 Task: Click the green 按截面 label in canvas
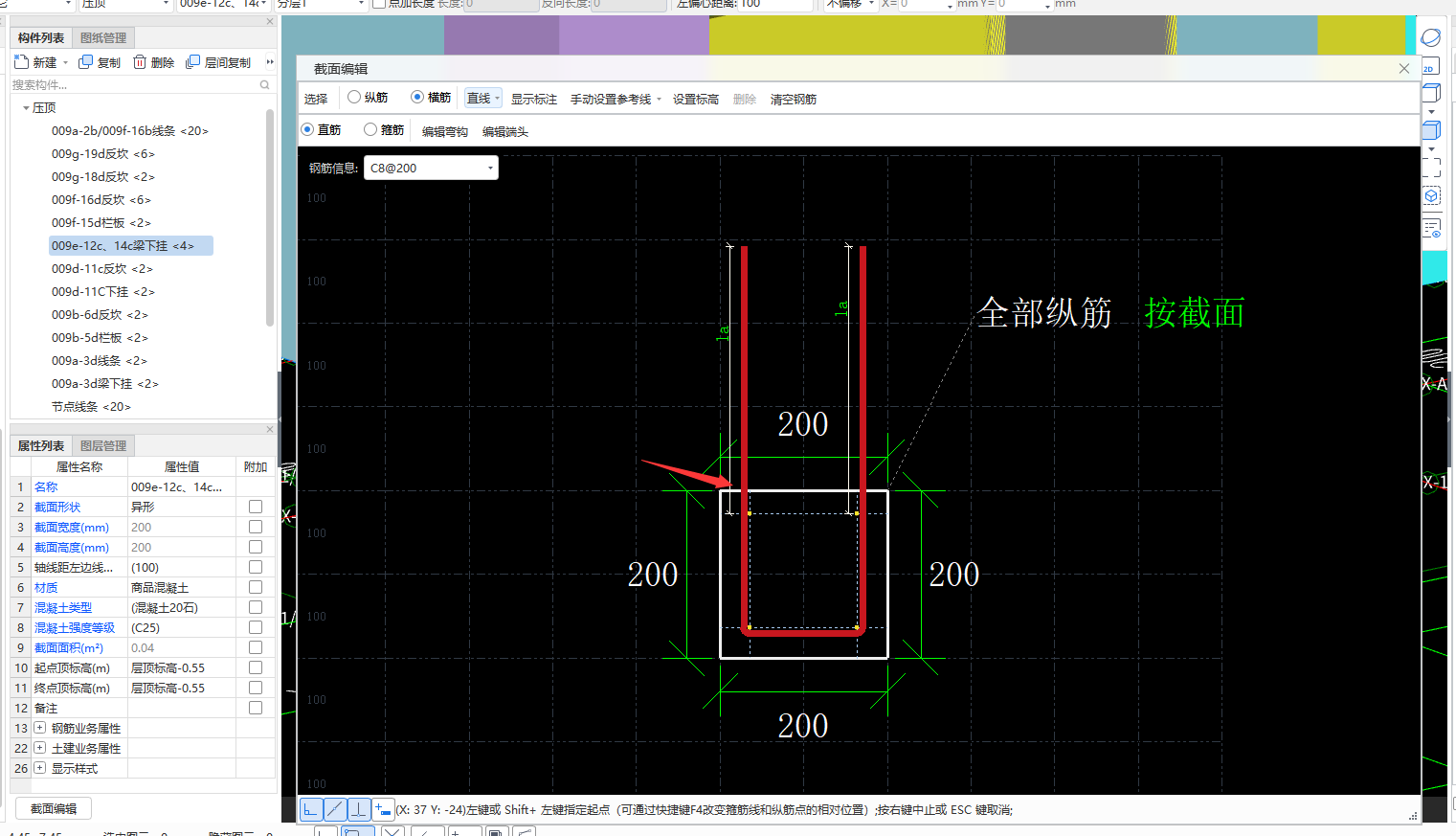point(1195,313)
